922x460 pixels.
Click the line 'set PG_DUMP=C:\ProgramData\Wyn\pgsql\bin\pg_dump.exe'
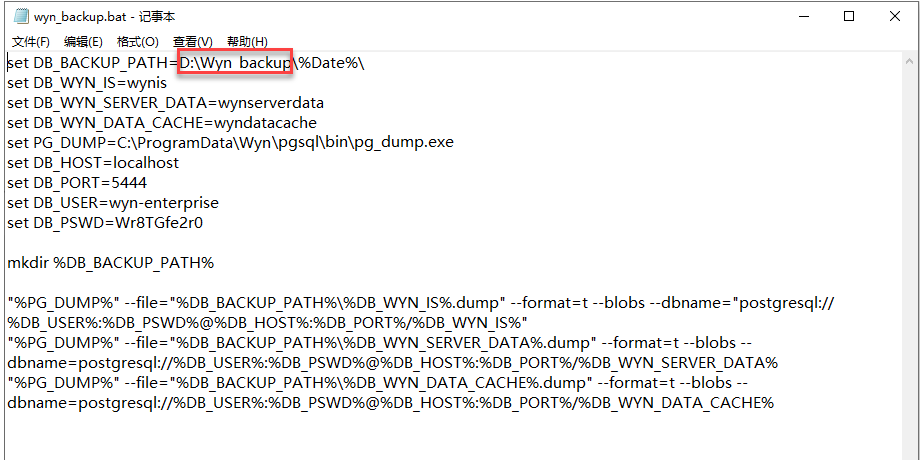230,143
